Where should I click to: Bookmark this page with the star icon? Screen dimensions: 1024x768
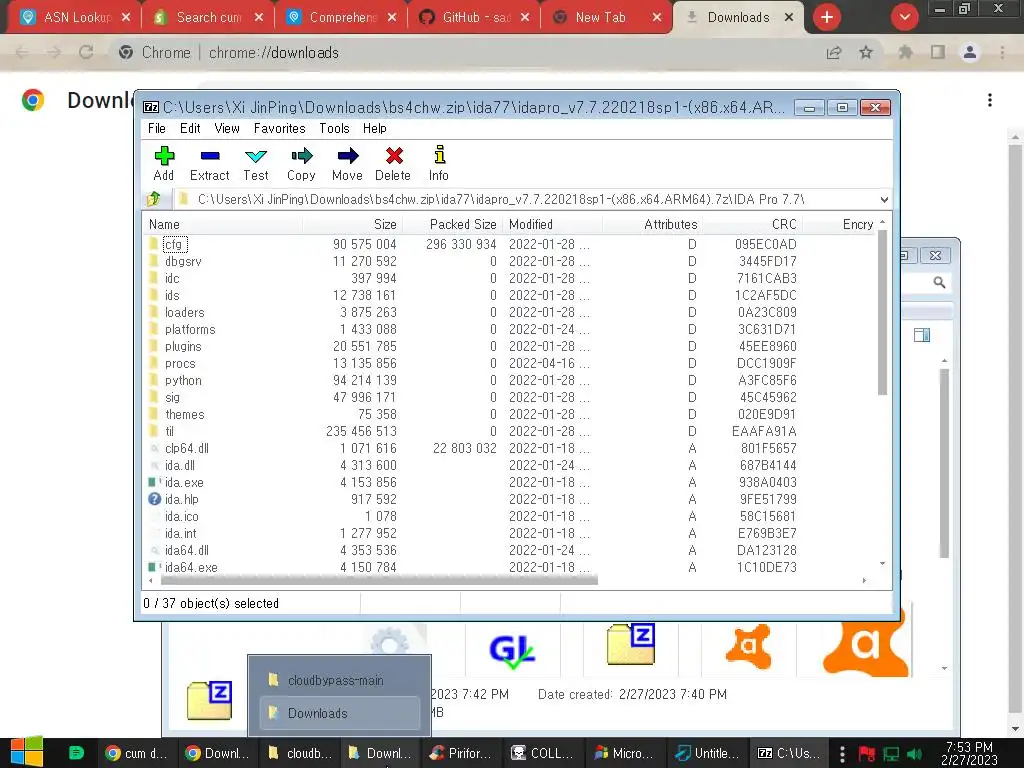click(x=866, y=52)
